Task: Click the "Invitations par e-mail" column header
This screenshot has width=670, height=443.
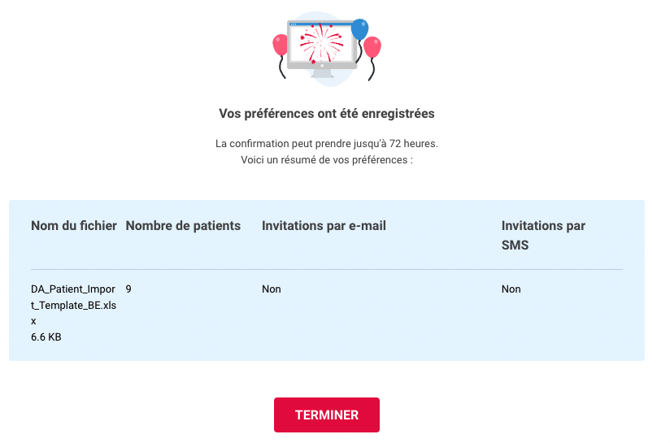Action: pyautogui.click(x=323, y=226)
